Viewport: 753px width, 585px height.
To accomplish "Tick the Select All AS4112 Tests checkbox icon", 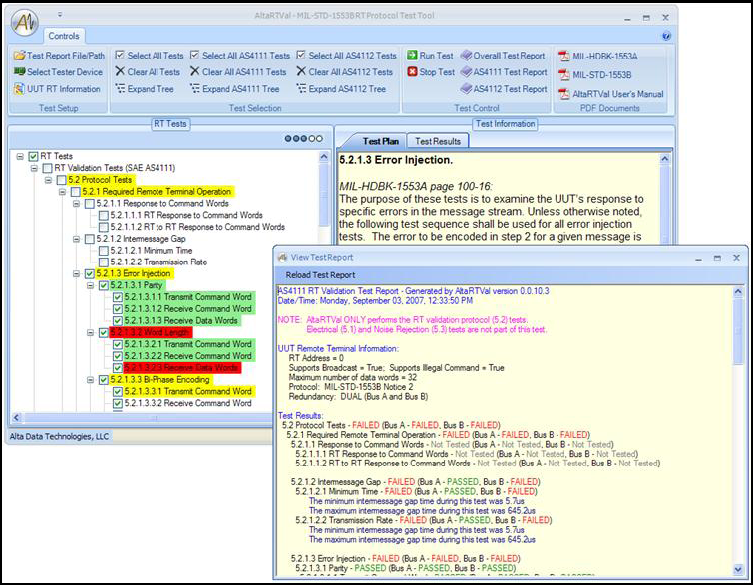I will coord(301,55).
